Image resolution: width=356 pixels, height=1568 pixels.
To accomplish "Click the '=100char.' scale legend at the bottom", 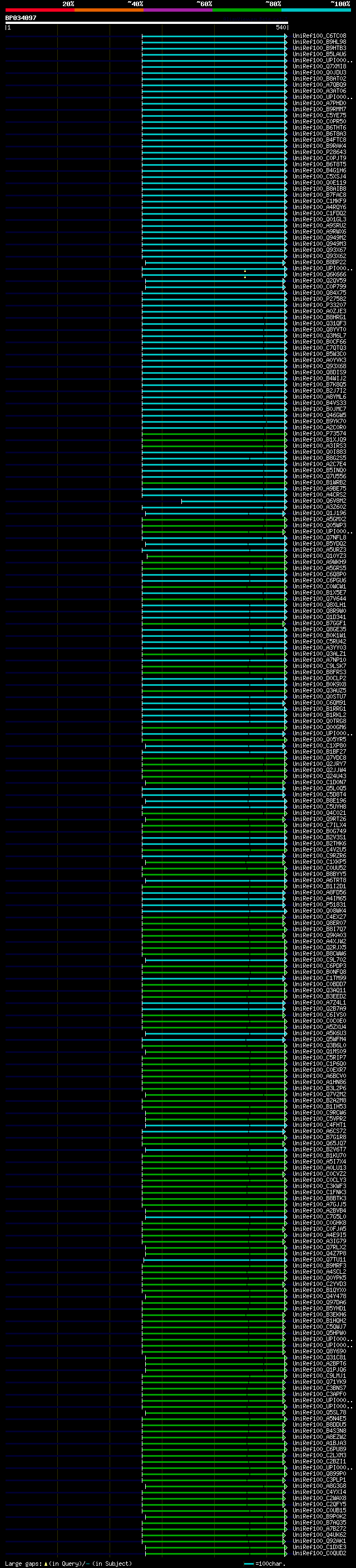I will tap(270, 1563).
